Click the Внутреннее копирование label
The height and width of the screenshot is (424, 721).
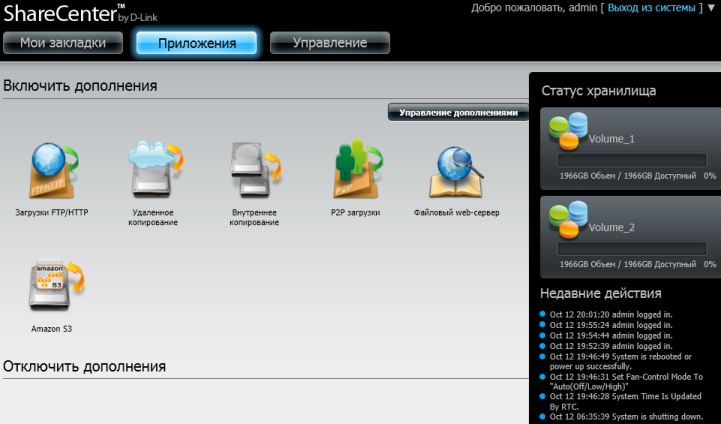254,217
